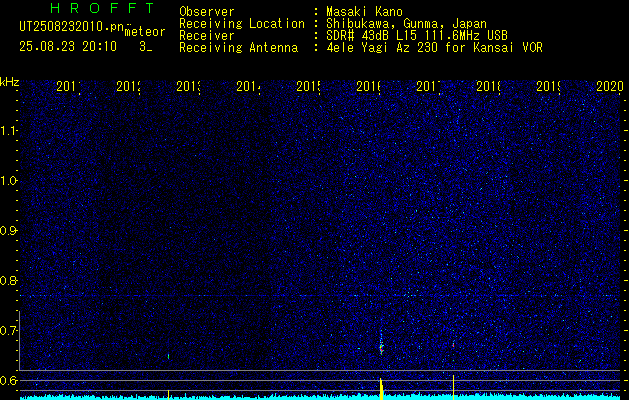Click the 'Observer' field label
629x400 pixels.
pyautogui.click(x=207, y=12)
